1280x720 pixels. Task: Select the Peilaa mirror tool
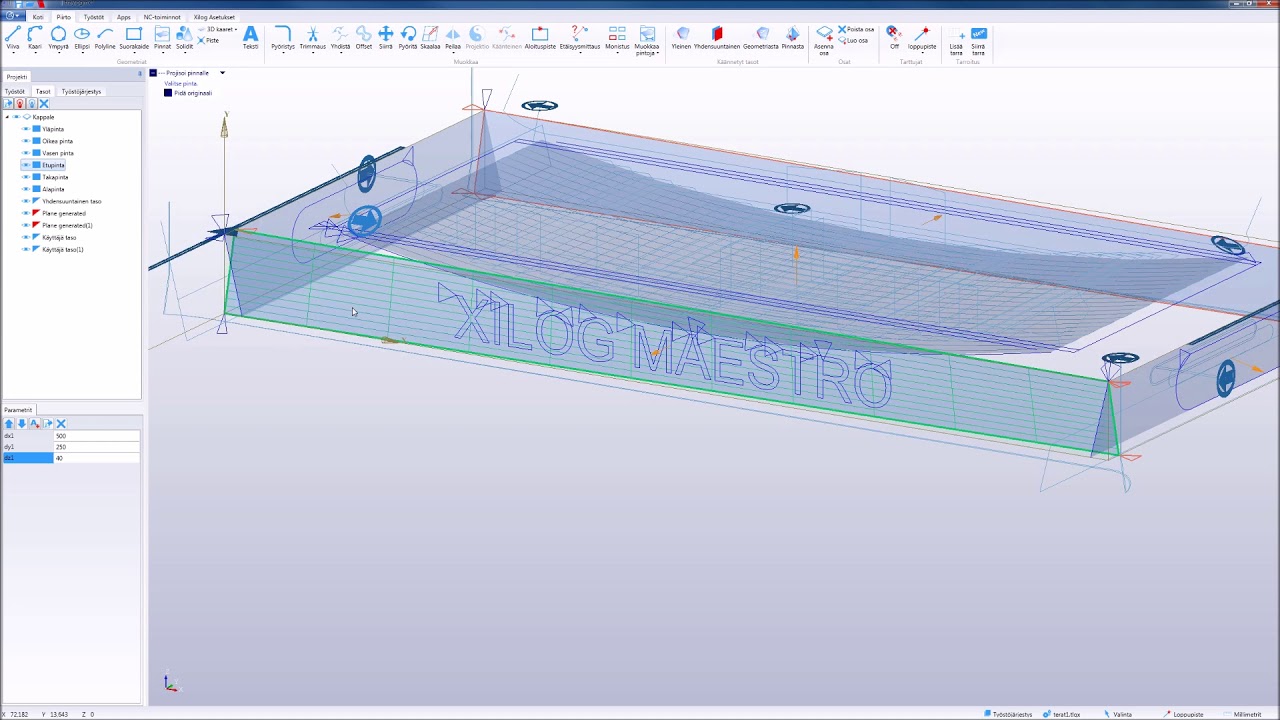pyautogui.click(x=453, y=38)
